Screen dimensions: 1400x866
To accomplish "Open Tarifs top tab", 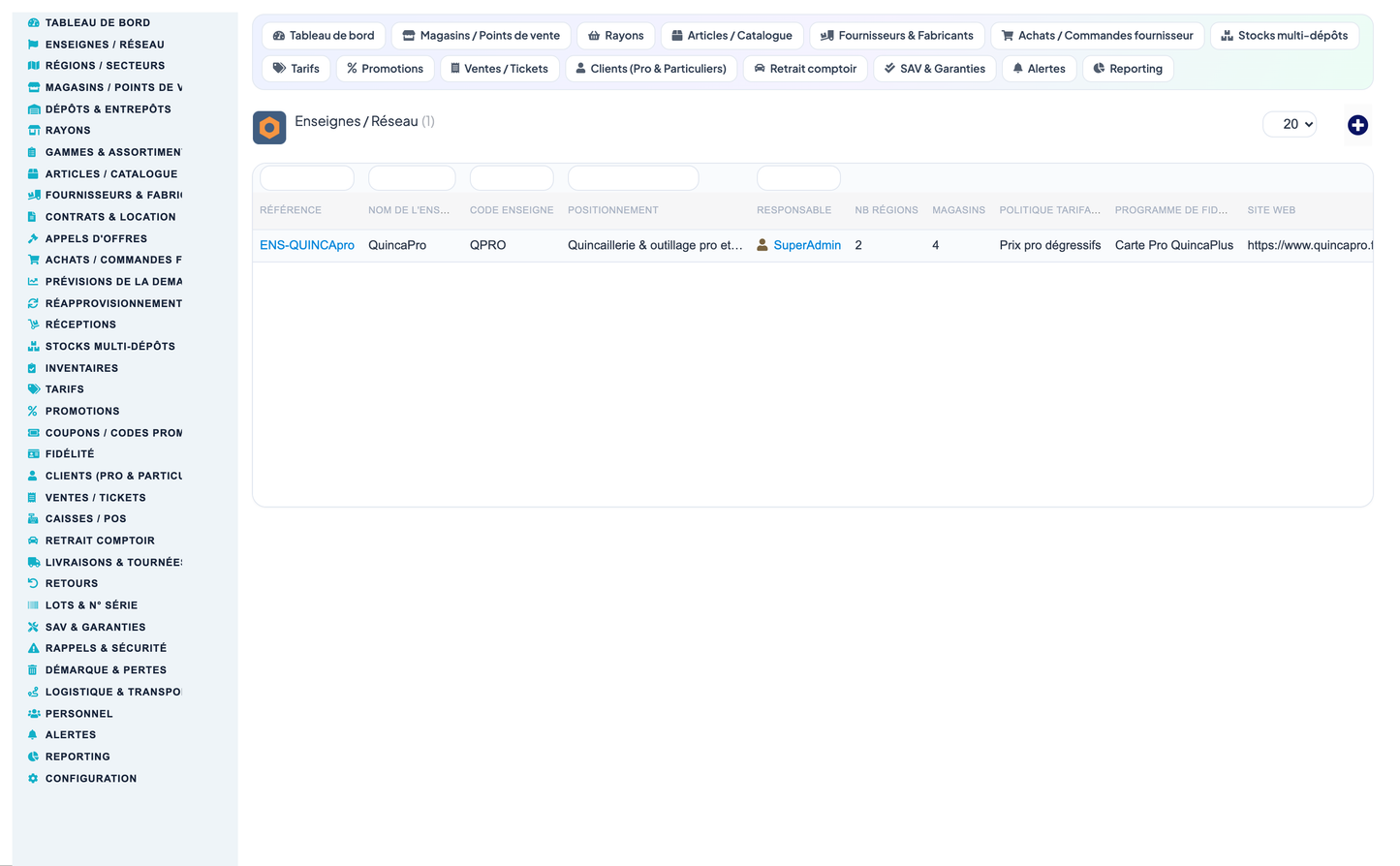I will click(296, 69).
